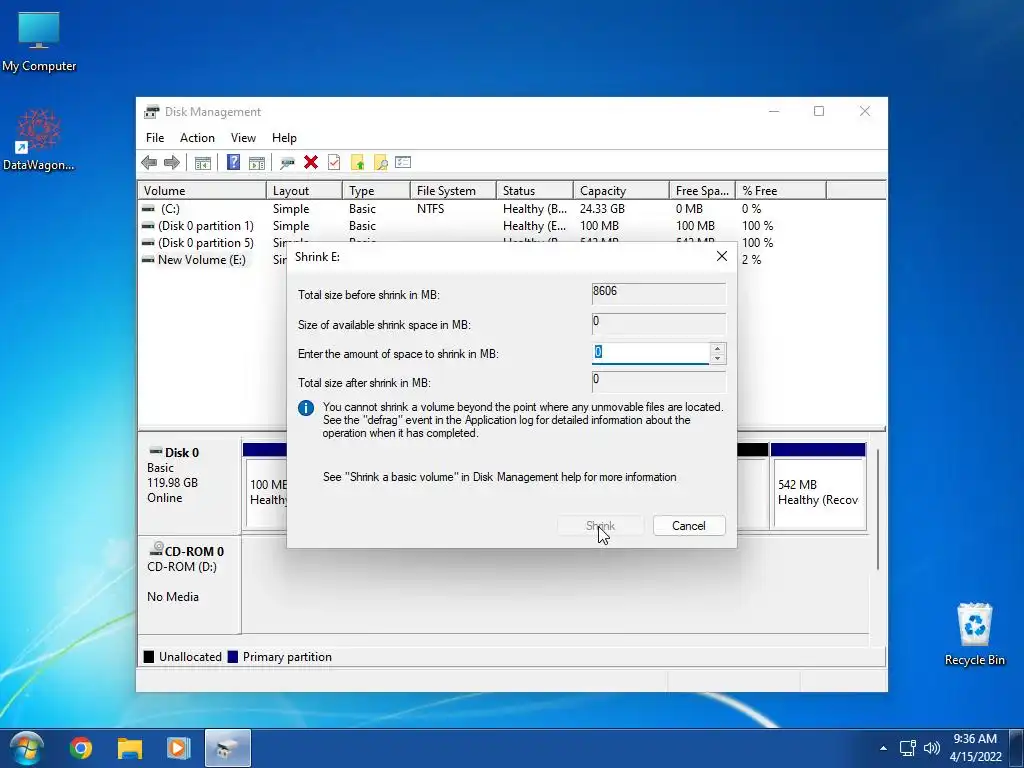This screenshot has width=1024, height=768.
Task: Click the volume speaker tray icon
Action: point(932,748)
